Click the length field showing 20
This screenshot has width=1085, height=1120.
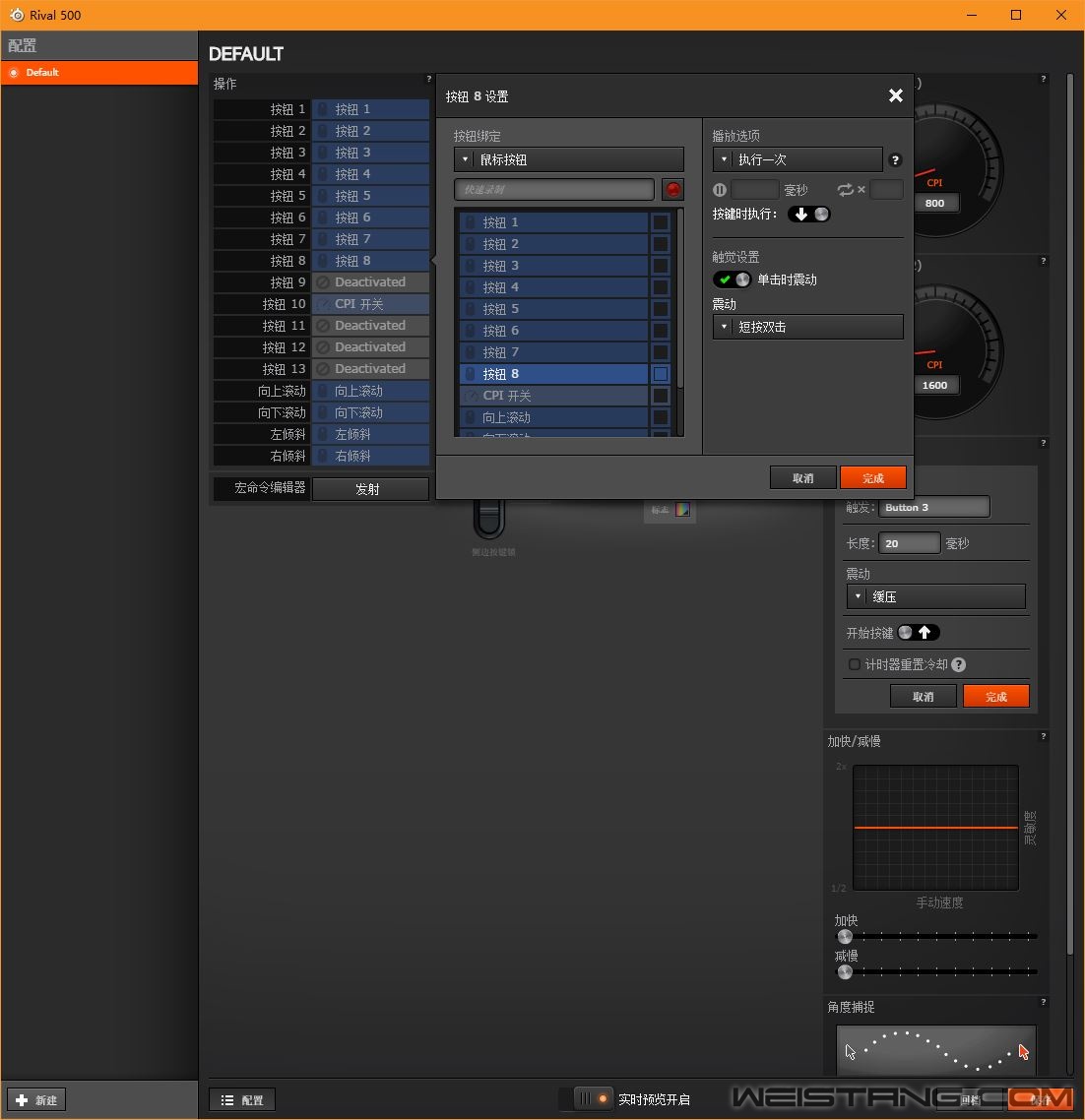[x=909, y=543]
